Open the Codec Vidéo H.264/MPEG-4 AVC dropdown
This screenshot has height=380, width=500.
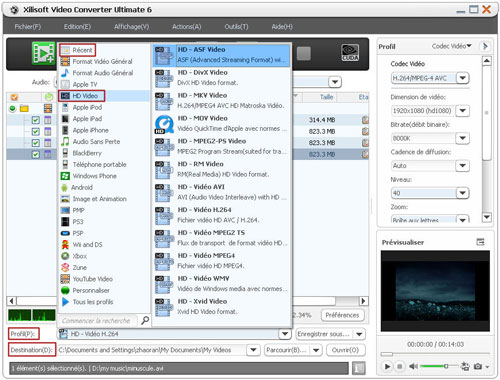pyautogui.click(x=462, y=78)
